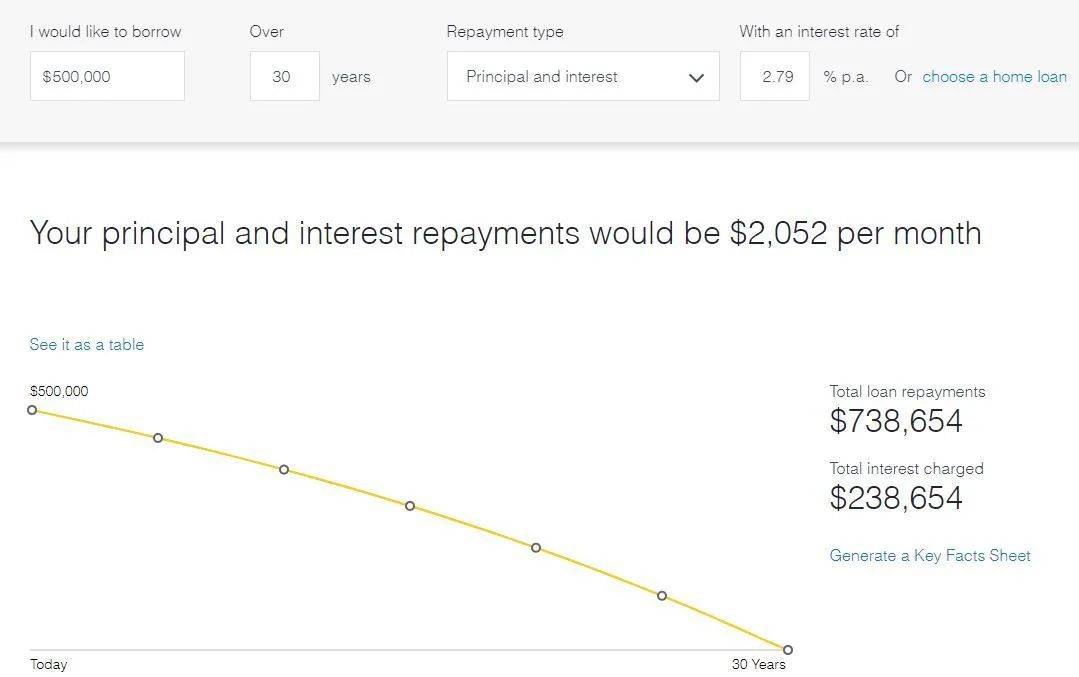Click the Total interest charged amount $238,654
This screenshot has width=1079, height=677.
point(895,498)
